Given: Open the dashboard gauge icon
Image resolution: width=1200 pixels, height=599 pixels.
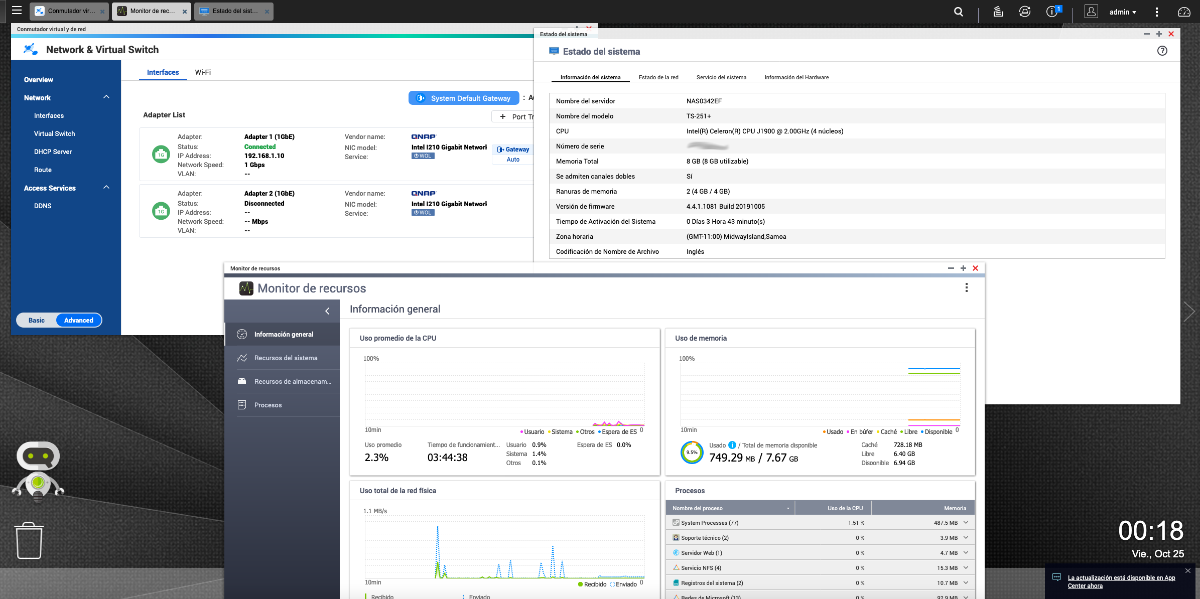Looking at the screenshot, I should click(x=1183, y=12).
